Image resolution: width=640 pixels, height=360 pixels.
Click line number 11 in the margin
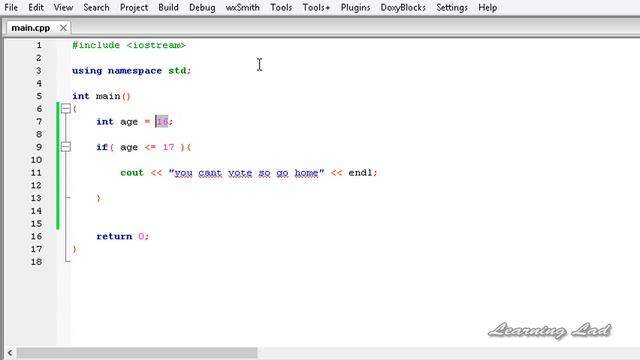(36, 173)
